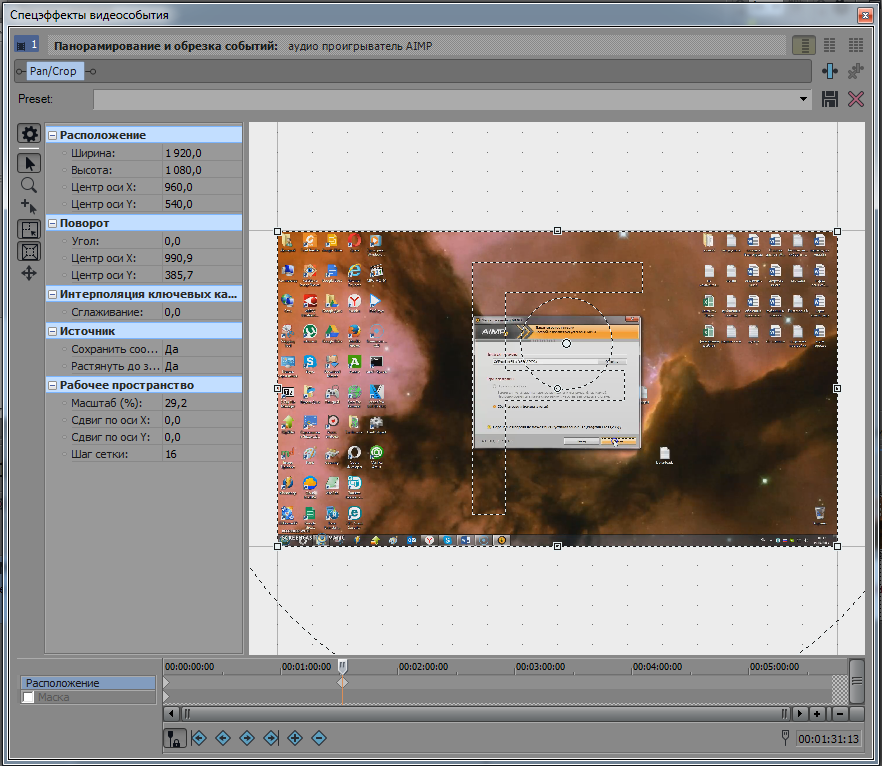
Task: Edit Сглаживание value field
Action: coord(202,312)
